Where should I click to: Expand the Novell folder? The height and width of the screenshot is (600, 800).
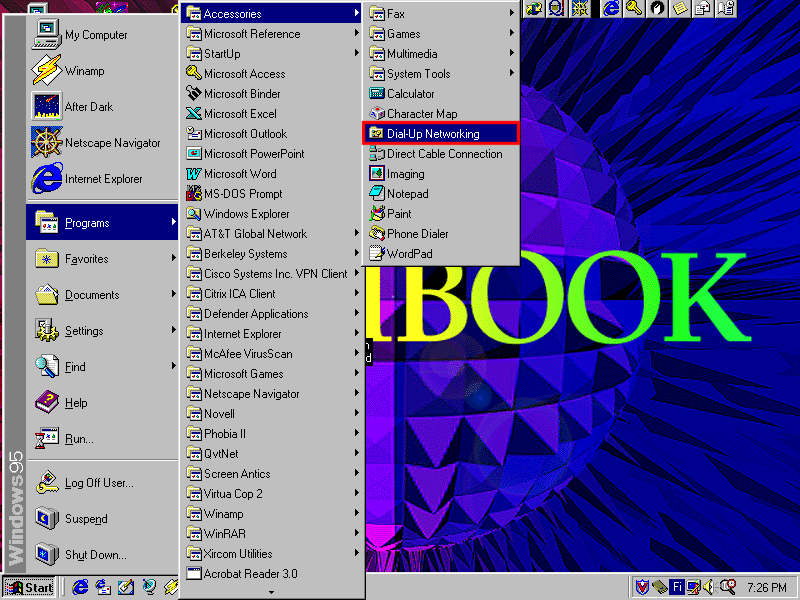[272, 413]
